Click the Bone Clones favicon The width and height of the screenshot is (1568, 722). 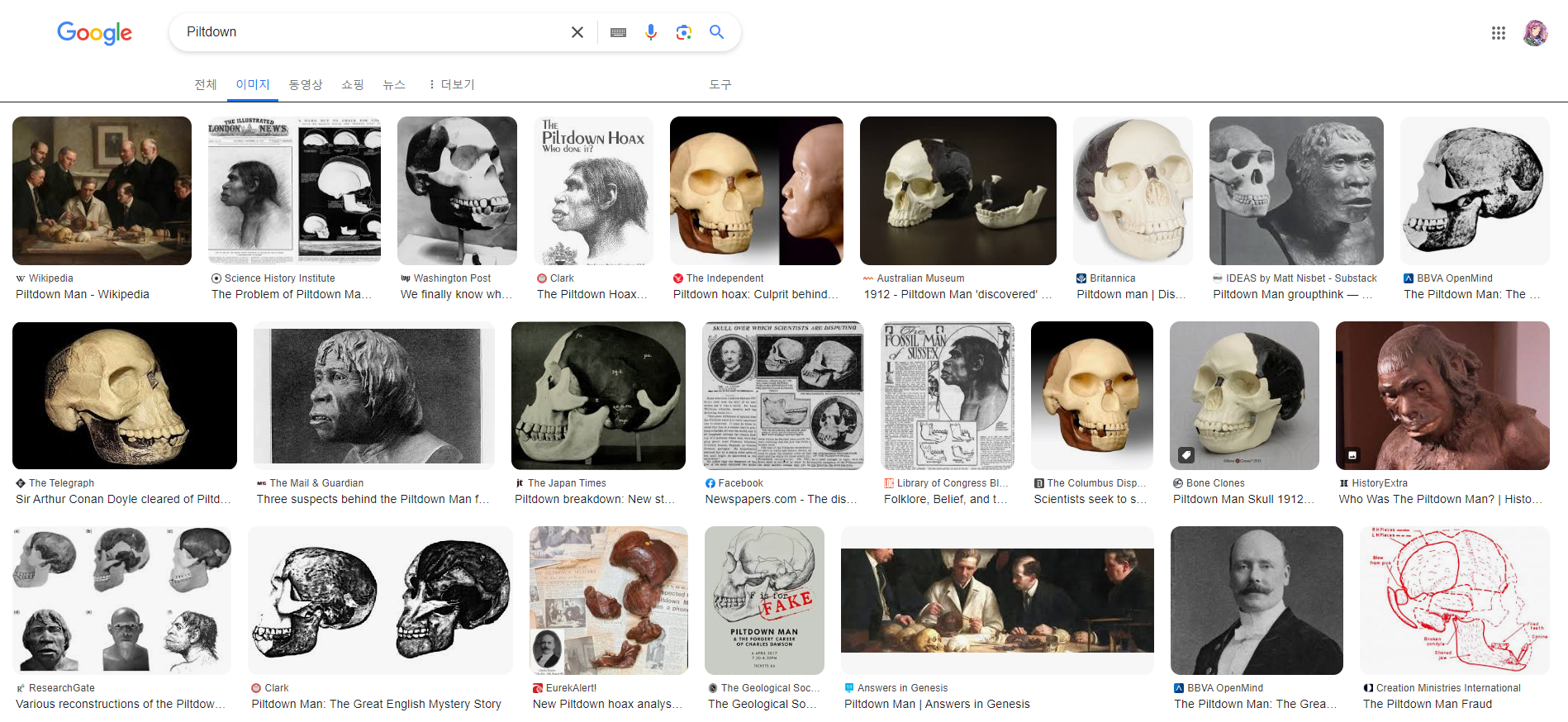point(1178,483)
